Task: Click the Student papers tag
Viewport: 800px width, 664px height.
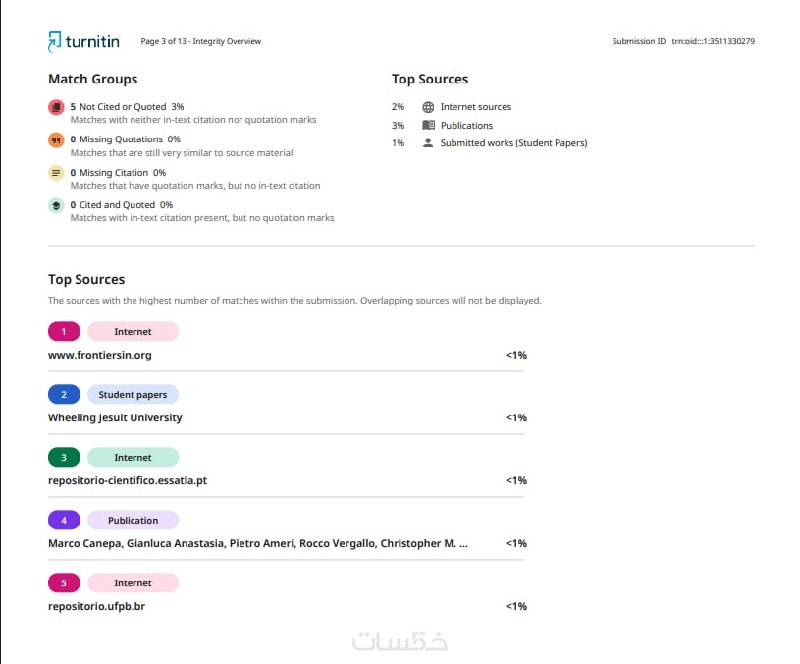Action: coord(133,395)
